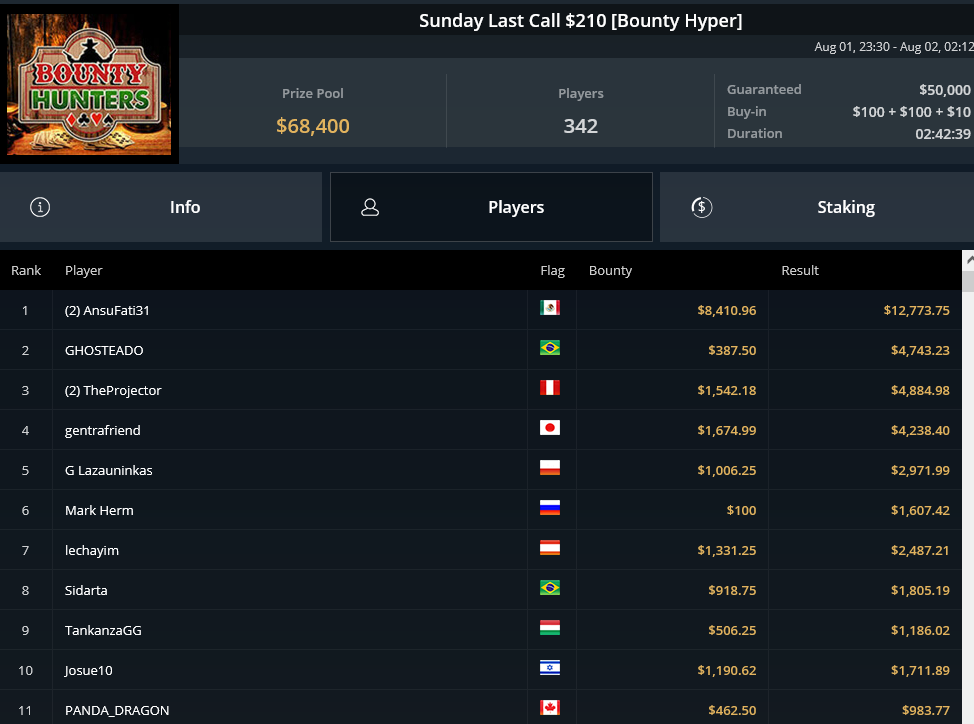
Task: Select player Josue10
Action: (89, 670)
